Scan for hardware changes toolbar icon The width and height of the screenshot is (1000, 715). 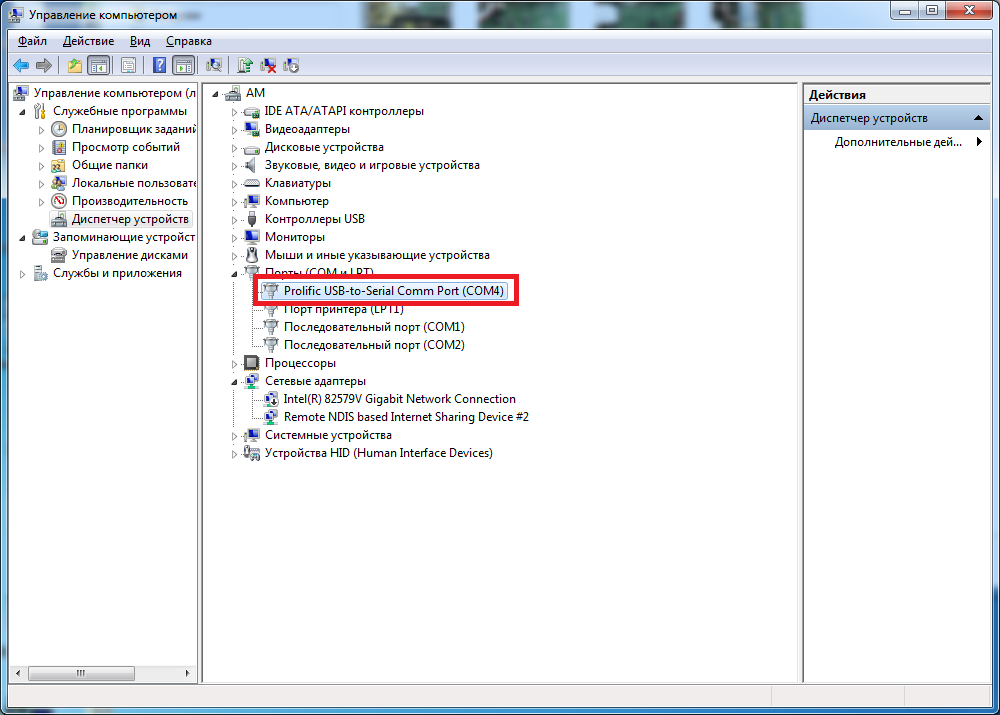[x=213, y=66]
